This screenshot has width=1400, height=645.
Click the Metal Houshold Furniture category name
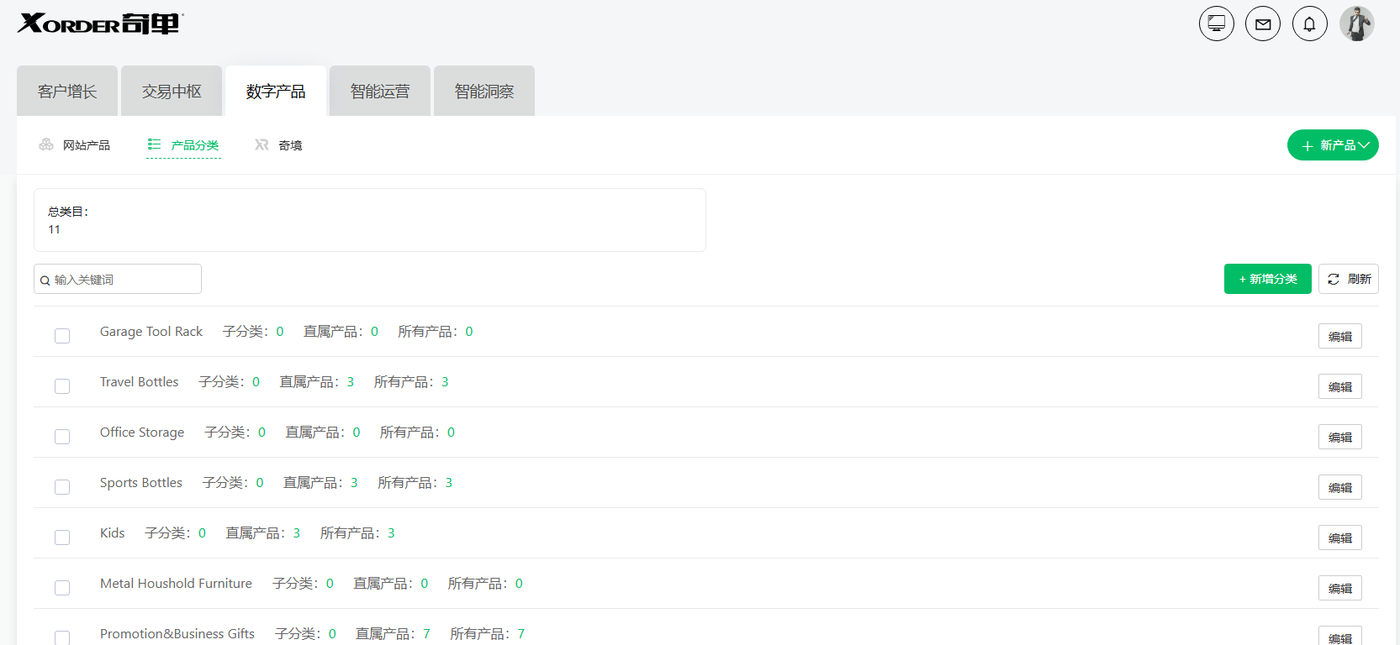pos(176,583)
